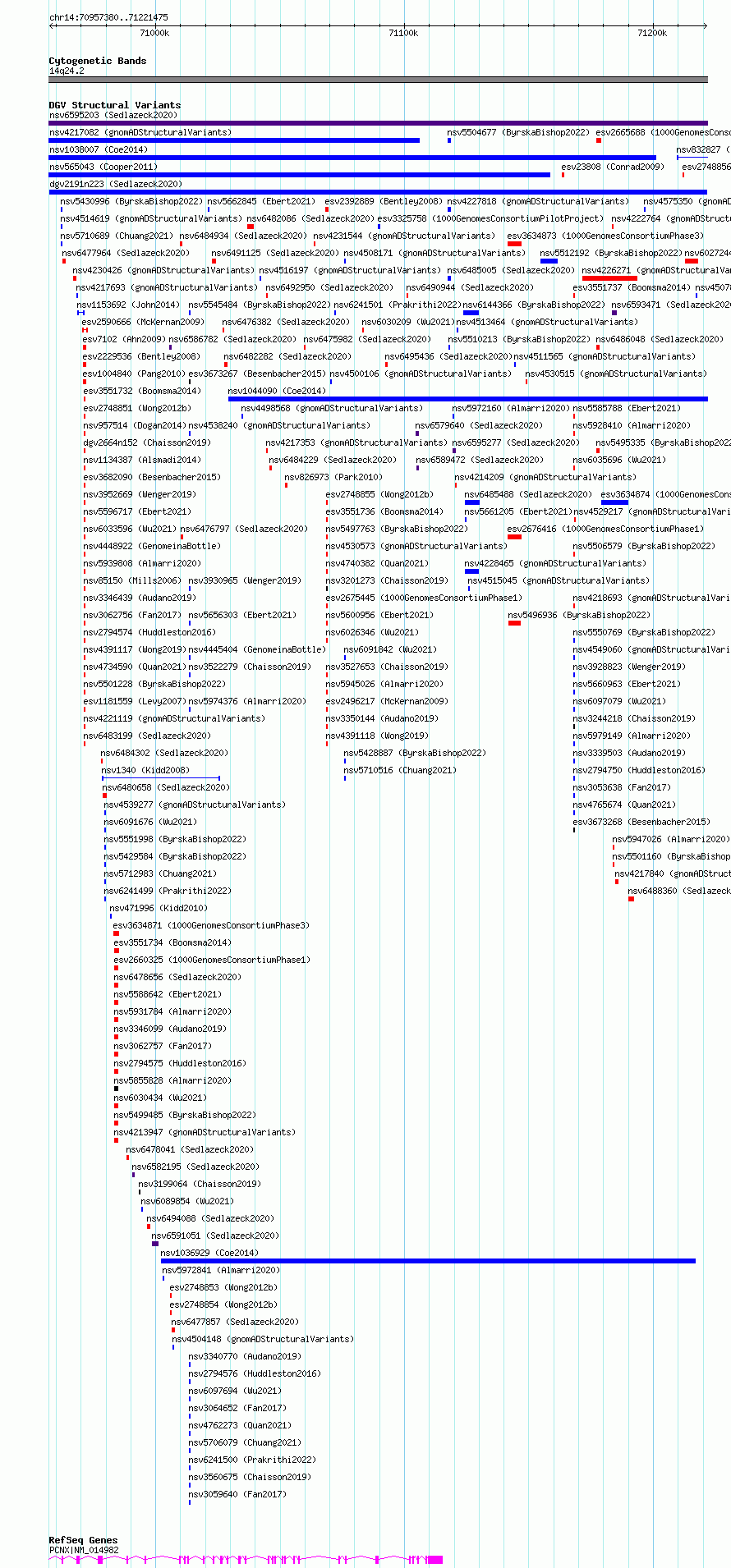Screen dimensions: 731x1568
Task: Click esv2748851 (Wong2012b) label
Action: coord(136,408)
